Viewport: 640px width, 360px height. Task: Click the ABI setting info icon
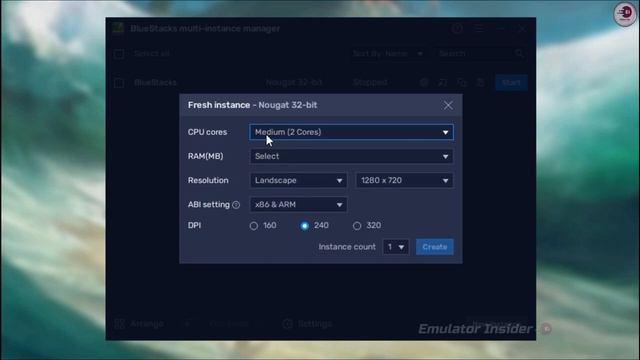tap(236, 205)
